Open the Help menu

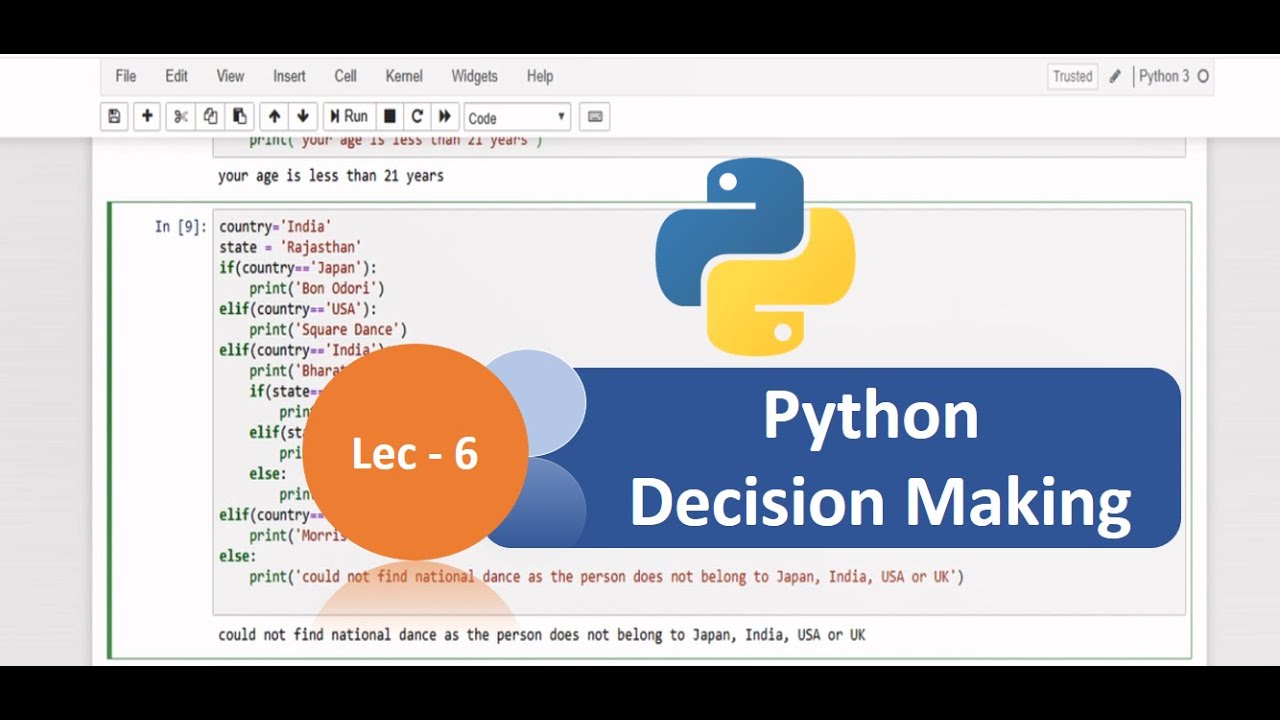540,76
